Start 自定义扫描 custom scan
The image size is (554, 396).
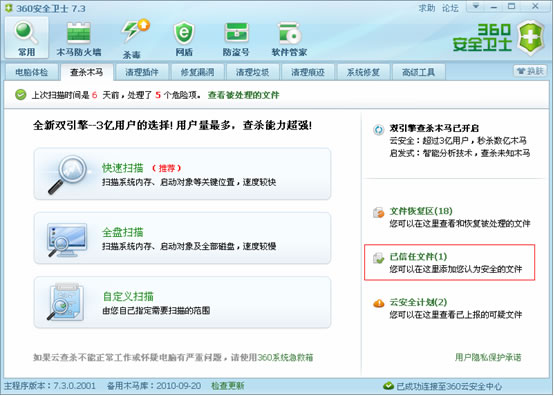[x=182, y=302]
